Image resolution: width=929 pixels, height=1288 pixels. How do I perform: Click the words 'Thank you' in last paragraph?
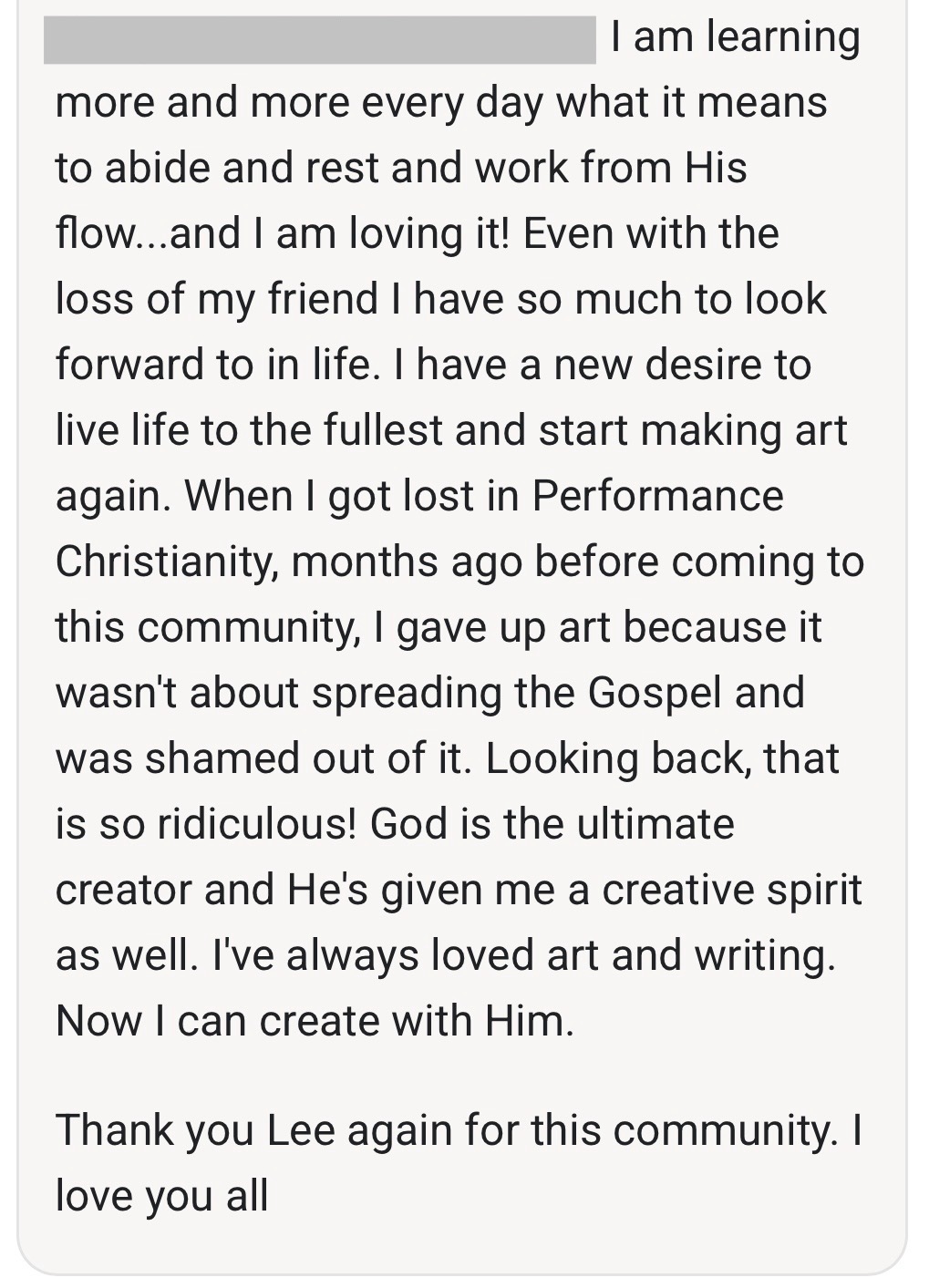pos(154,1130)
